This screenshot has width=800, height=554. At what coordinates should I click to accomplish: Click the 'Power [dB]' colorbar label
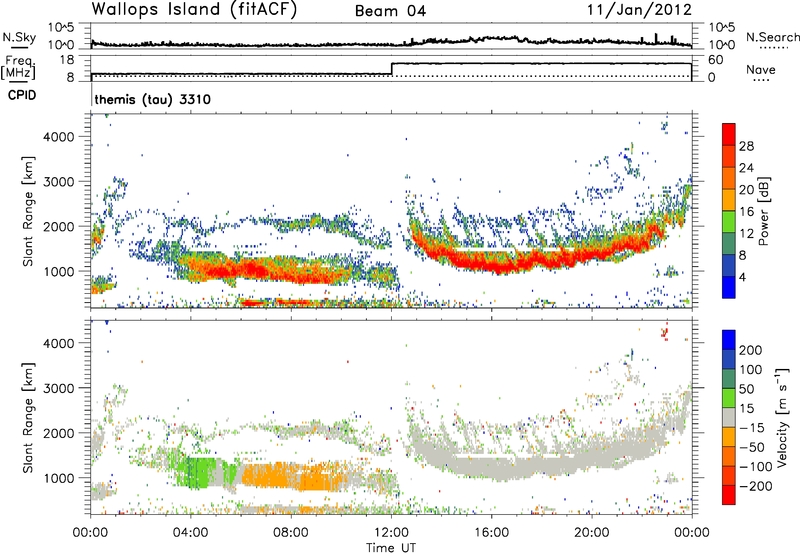pos(764,211)
